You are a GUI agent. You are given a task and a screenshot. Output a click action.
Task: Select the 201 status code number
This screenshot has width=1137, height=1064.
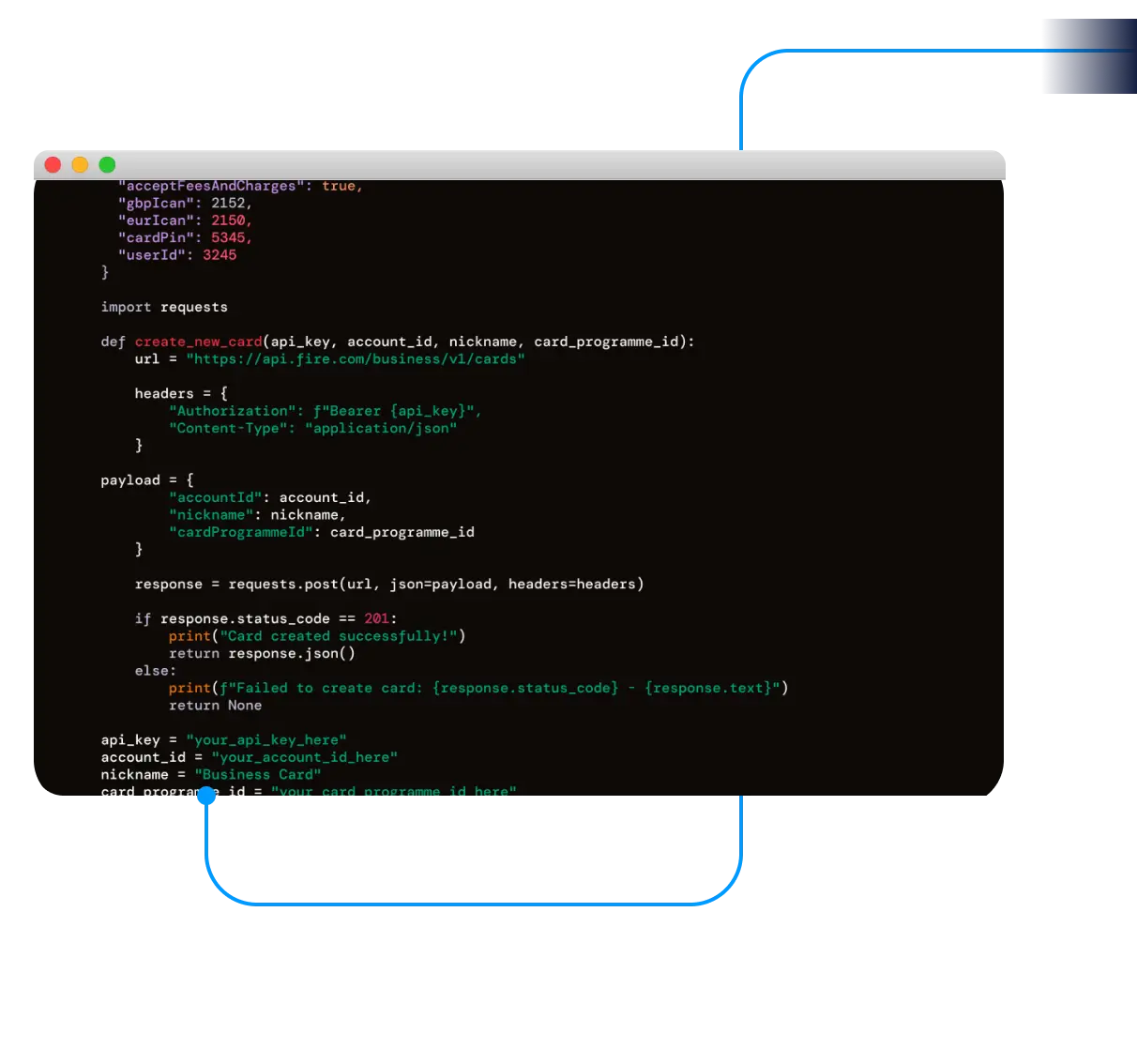click(x=376, y=618)
